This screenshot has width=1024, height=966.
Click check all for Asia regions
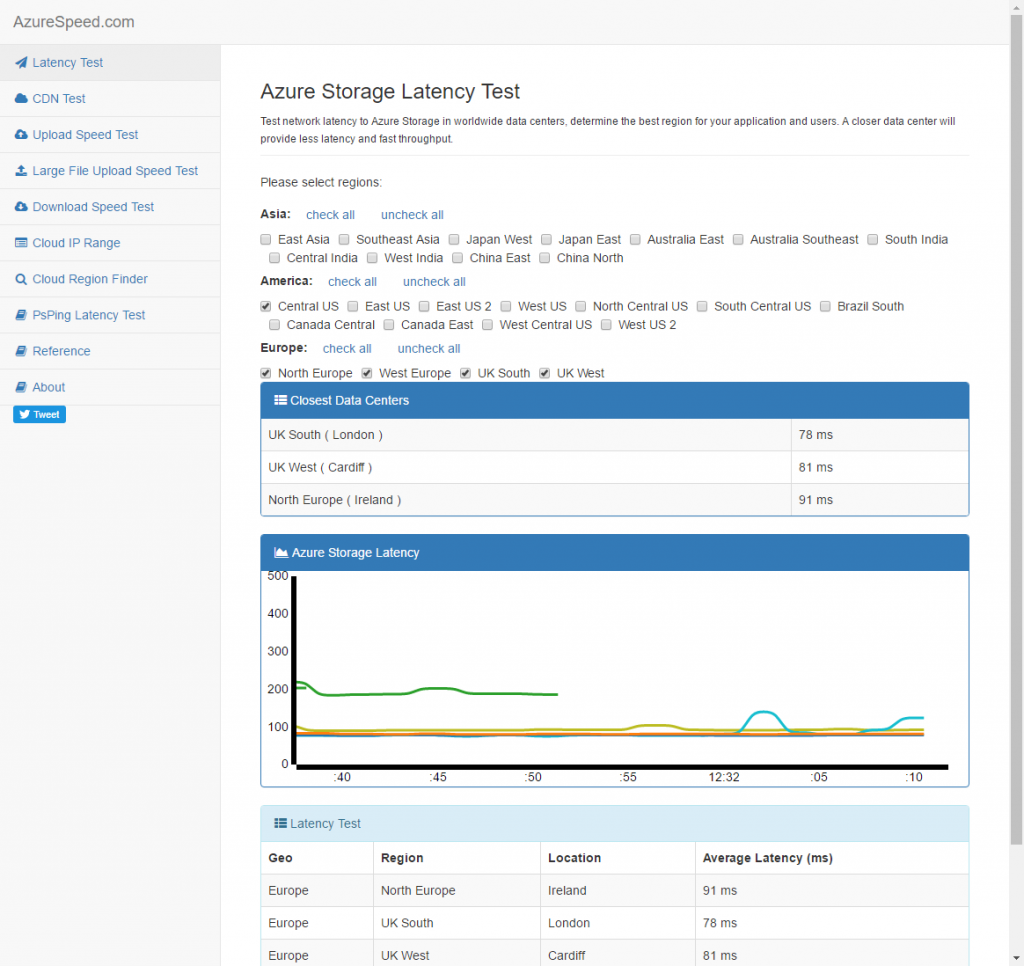[x=331, y=214]
